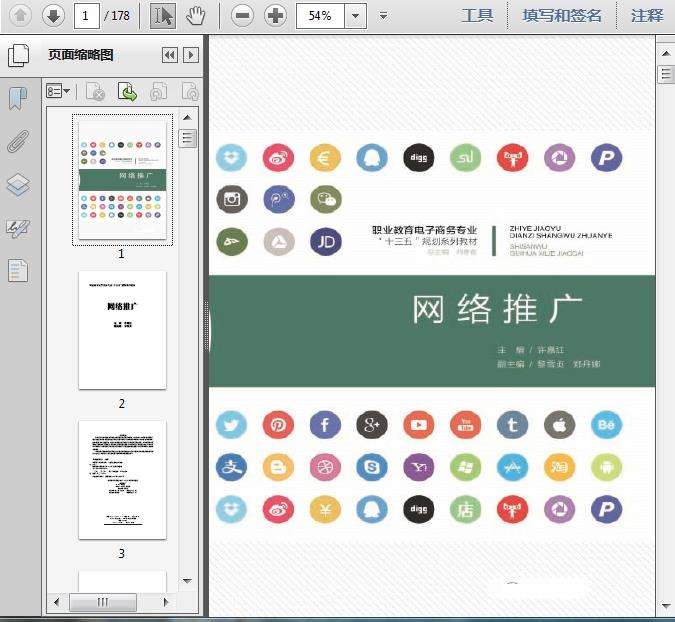Open the zoom percentage dropdown arrow
Screen dimensions: 675x622
356,16
